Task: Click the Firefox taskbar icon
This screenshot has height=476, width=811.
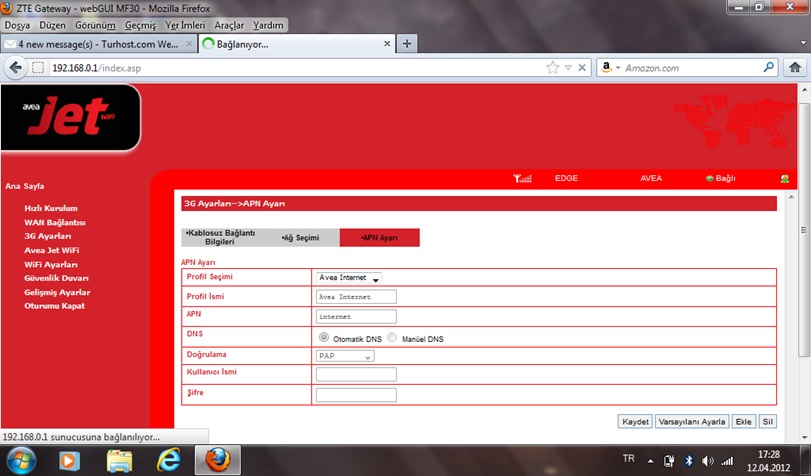Action: [218, 460]
